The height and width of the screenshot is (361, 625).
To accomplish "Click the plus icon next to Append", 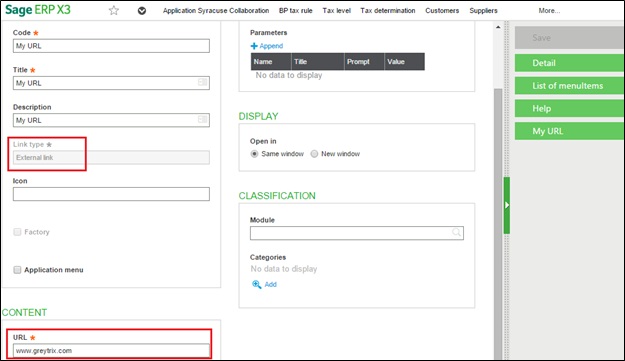I will click(254, 46).
